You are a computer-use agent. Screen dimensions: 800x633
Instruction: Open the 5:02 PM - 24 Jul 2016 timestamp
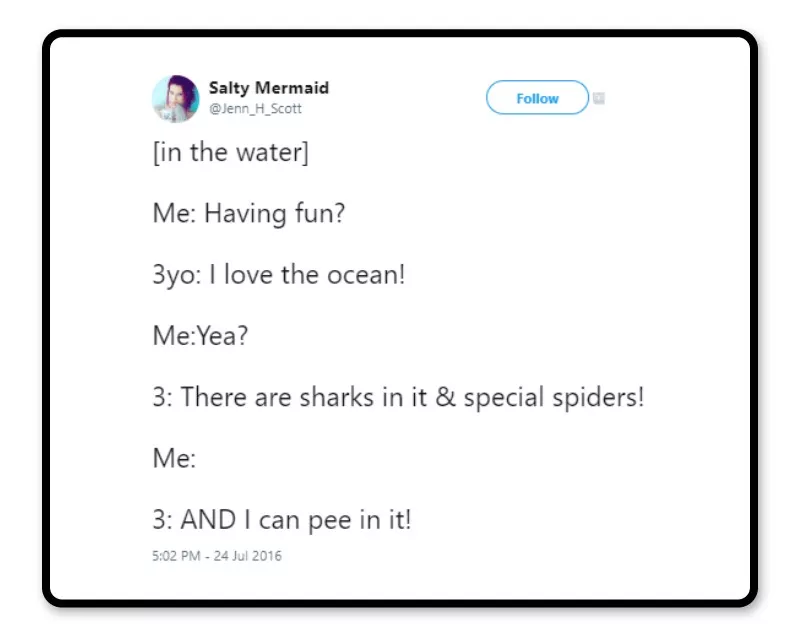click(217, 556)
